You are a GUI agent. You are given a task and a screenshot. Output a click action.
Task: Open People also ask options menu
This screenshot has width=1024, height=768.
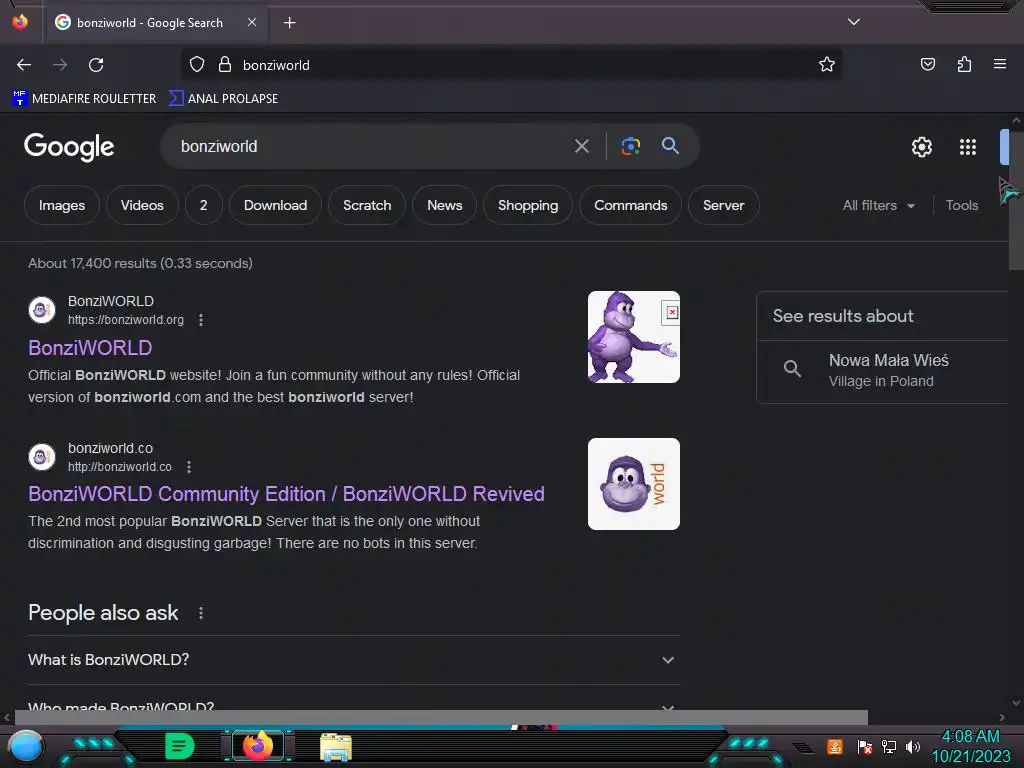click(201, 613)
